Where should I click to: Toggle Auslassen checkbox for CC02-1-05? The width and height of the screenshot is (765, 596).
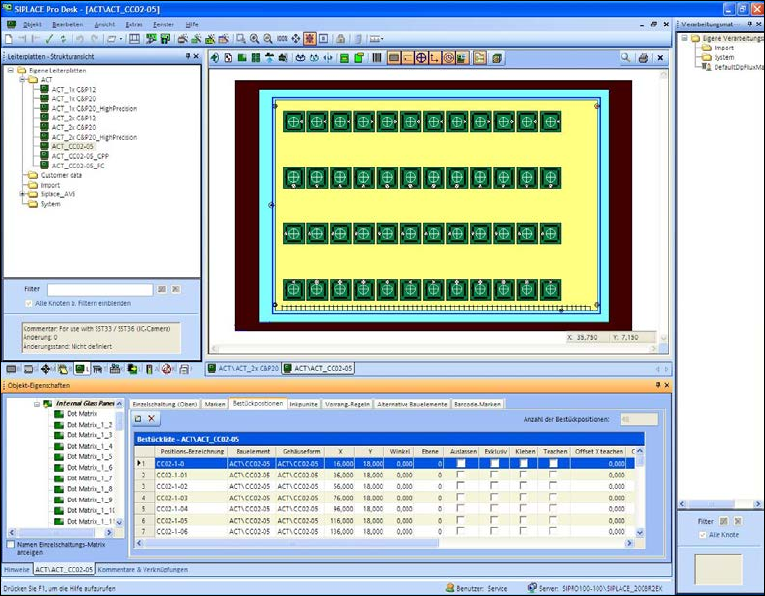(x=460, y=520)
